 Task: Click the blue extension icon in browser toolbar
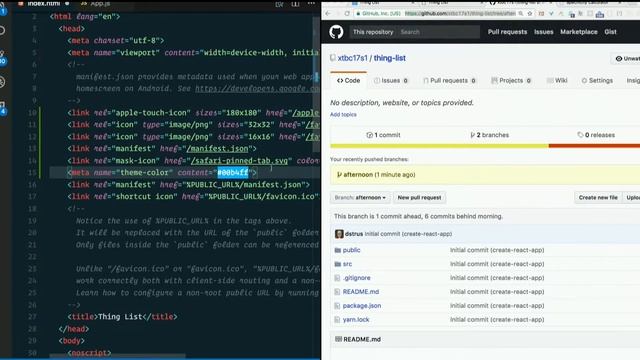click(x=600, y=14)
